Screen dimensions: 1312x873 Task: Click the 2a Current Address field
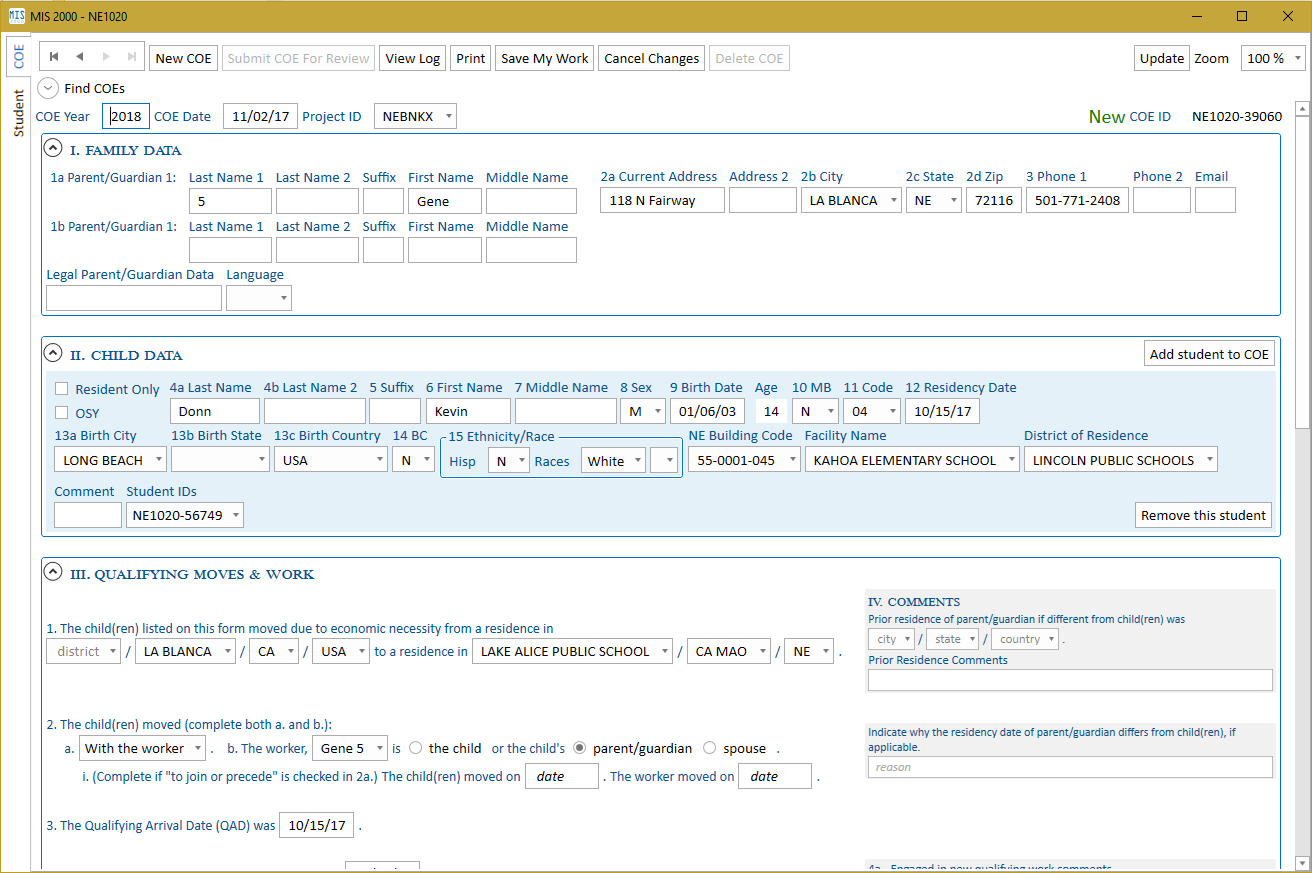point(663,200)
